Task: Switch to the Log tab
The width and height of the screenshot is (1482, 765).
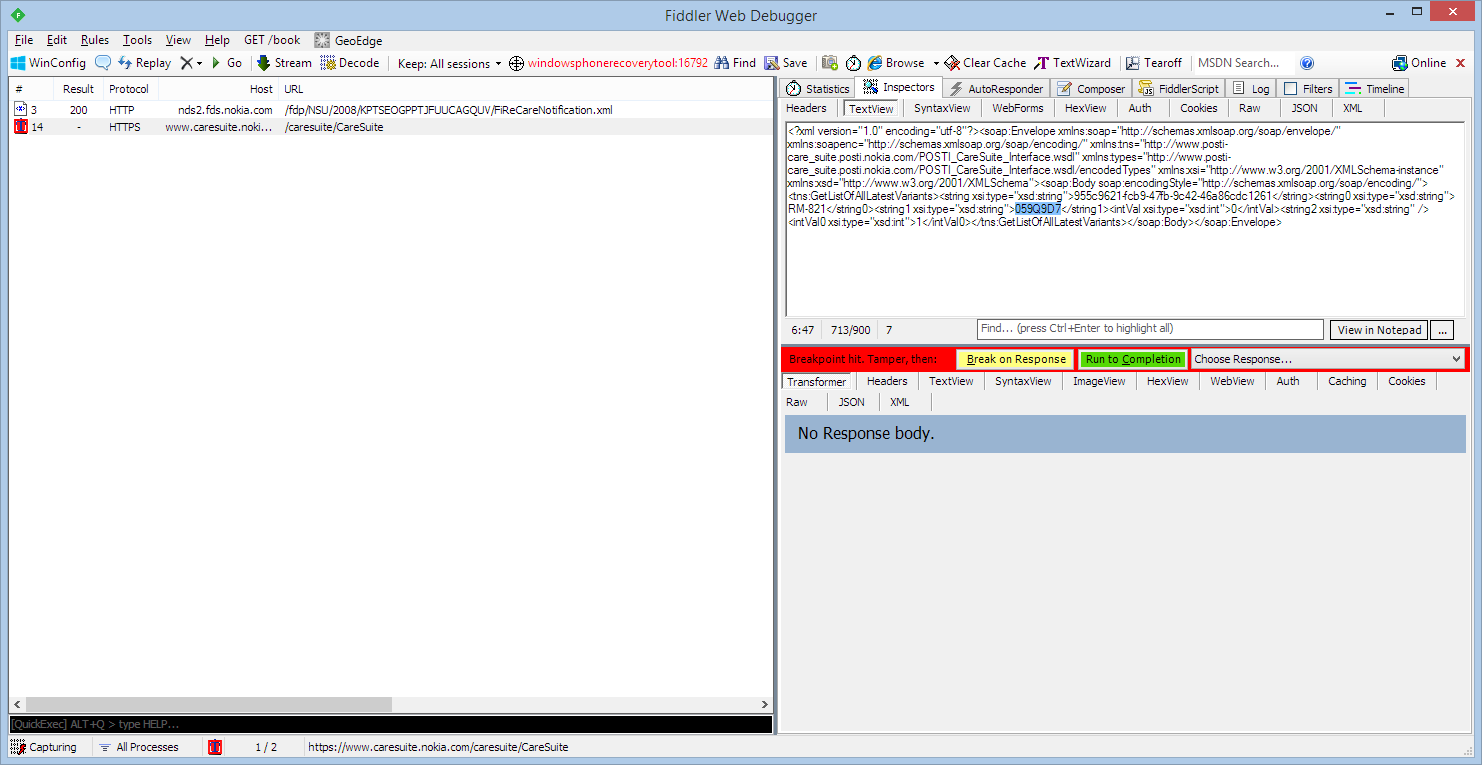Action: tap(1251, 89)
